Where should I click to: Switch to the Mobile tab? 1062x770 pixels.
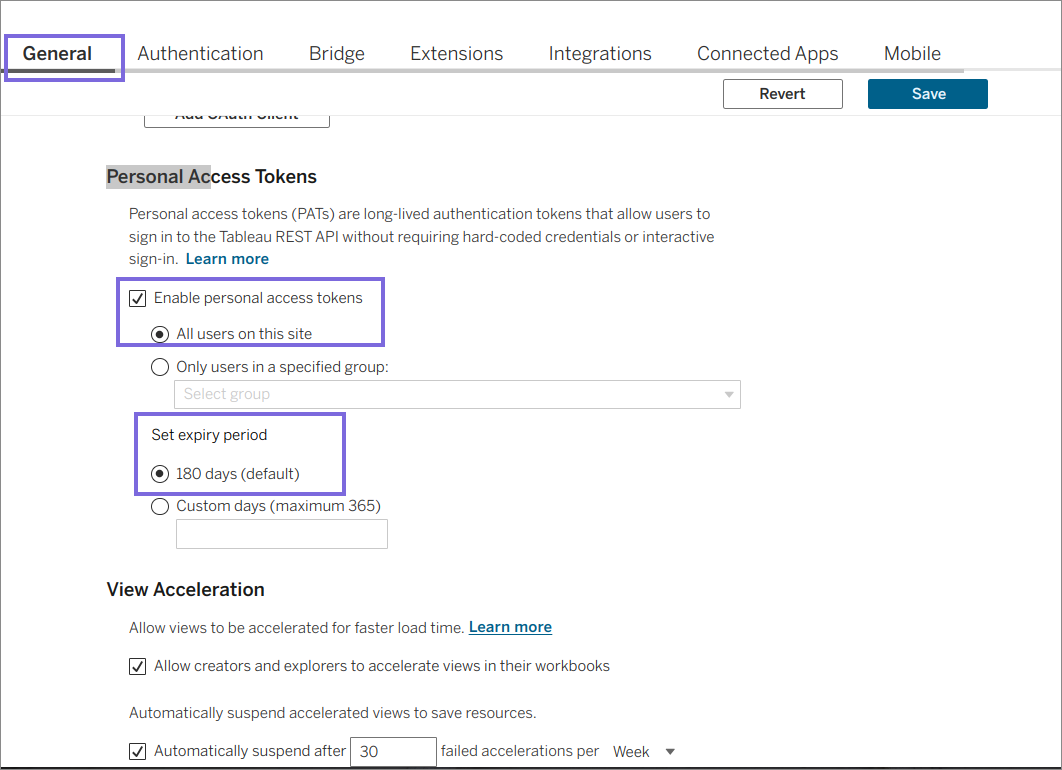coord(911,54)
